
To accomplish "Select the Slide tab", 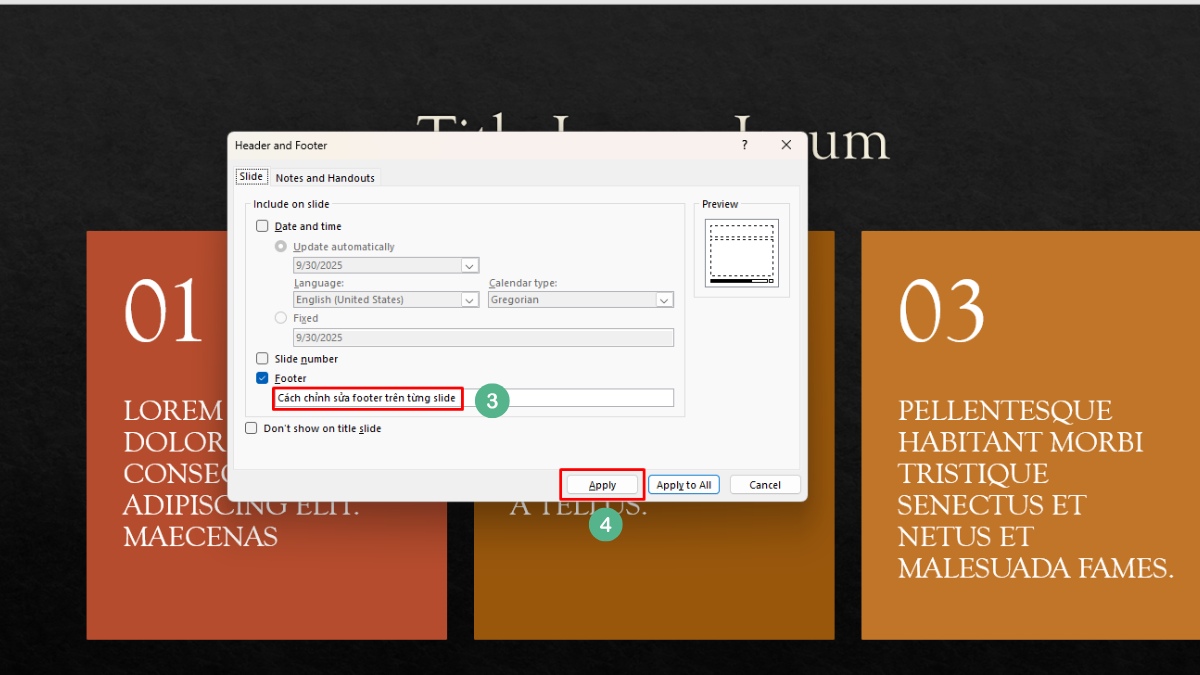I will click(251, 176).
